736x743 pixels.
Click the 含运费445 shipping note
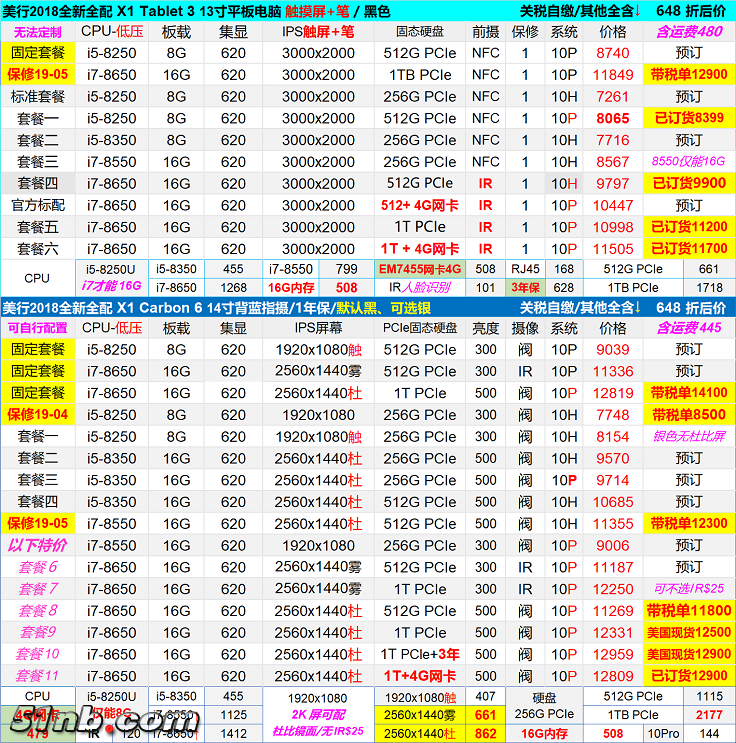point(688,327)
